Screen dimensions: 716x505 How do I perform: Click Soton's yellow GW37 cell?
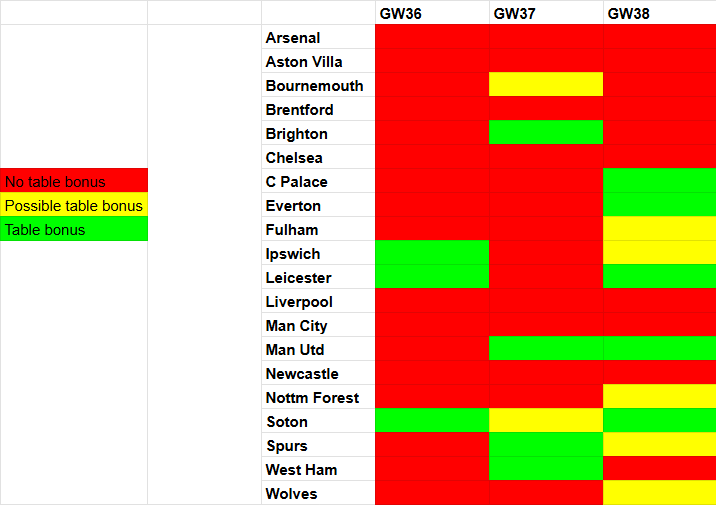tap(546, 422)
